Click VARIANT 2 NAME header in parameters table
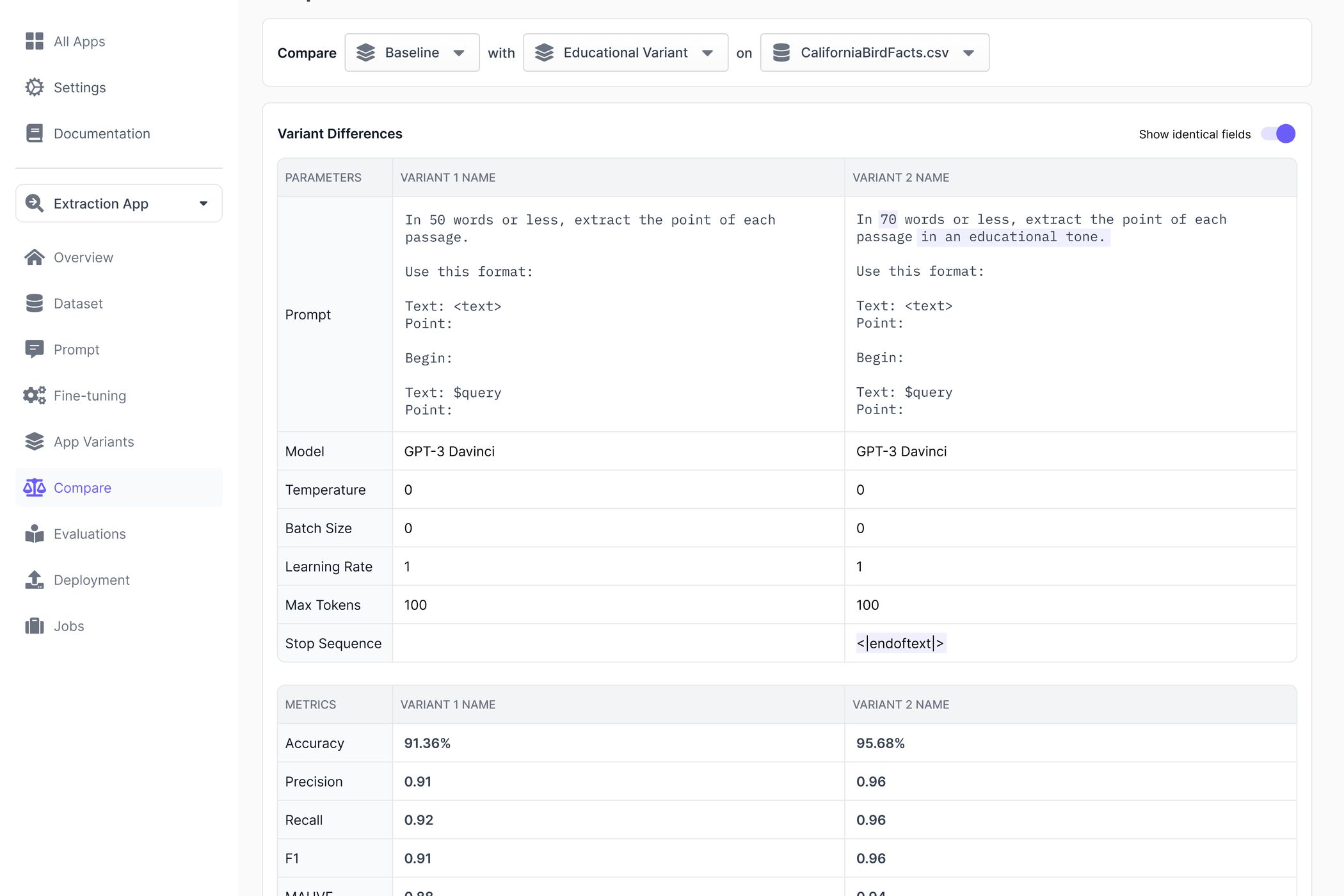 900,177
